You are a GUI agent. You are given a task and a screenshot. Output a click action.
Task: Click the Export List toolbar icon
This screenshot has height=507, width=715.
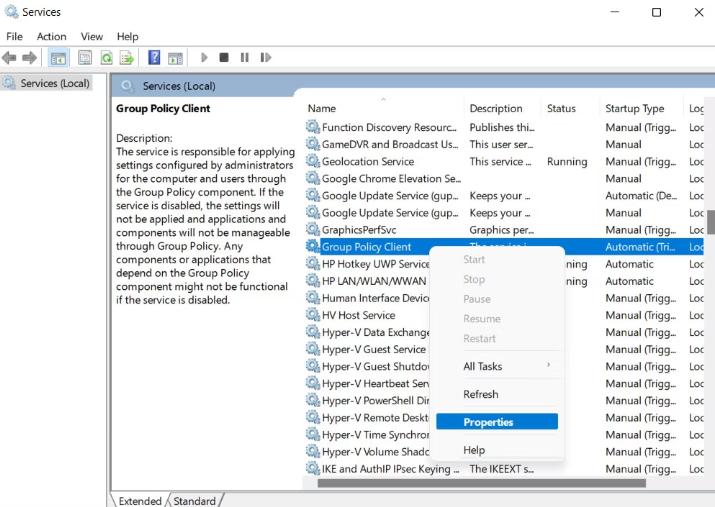(127, 57)
